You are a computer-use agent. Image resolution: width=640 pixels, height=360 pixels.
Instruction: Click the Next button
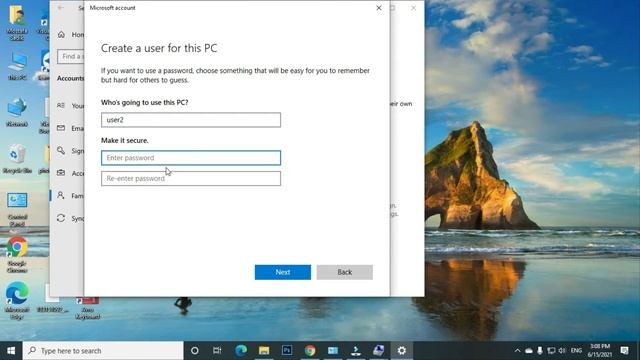[282, 272]
